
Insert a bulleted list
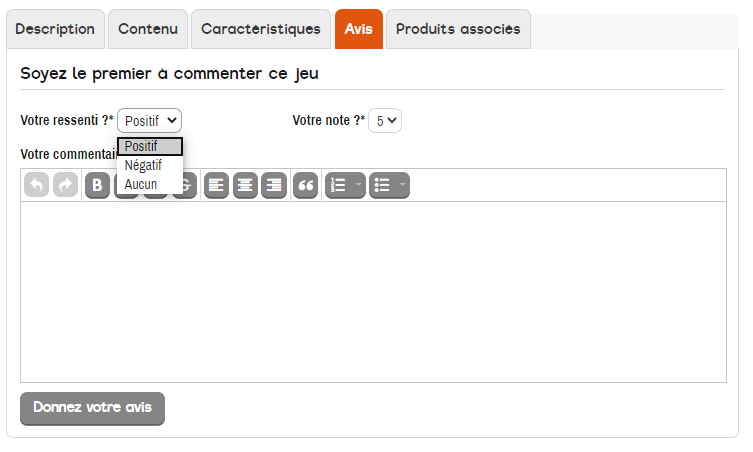pyautogui.click(x=389, y=185)
